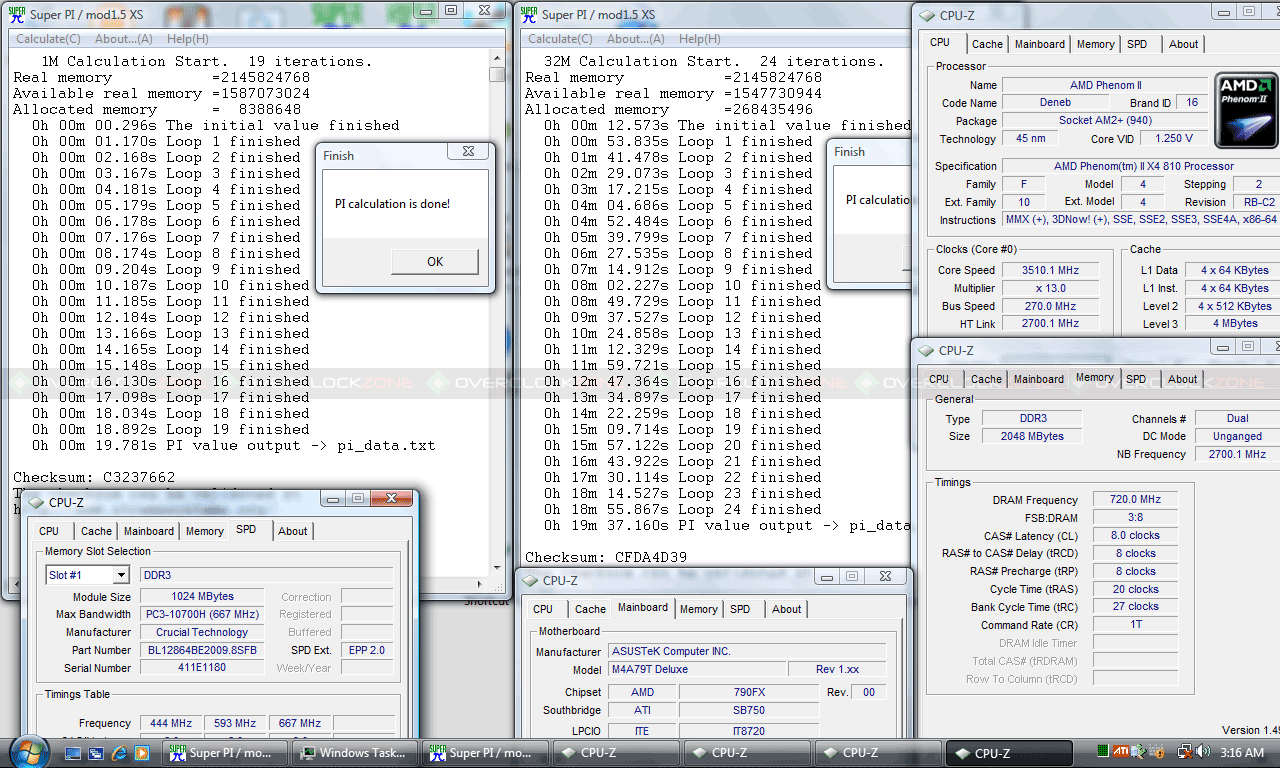Switch to Cache tab in top CPU-Z window

[x=987, y=44]
